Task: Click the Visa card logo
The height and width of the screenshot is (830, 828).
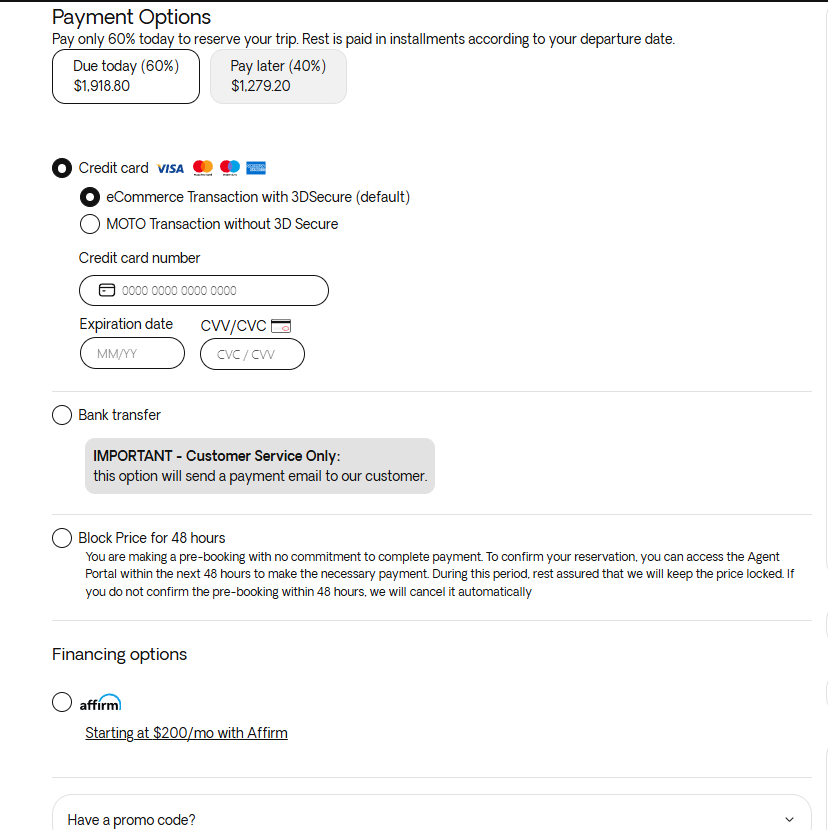Action: point(170,168)
